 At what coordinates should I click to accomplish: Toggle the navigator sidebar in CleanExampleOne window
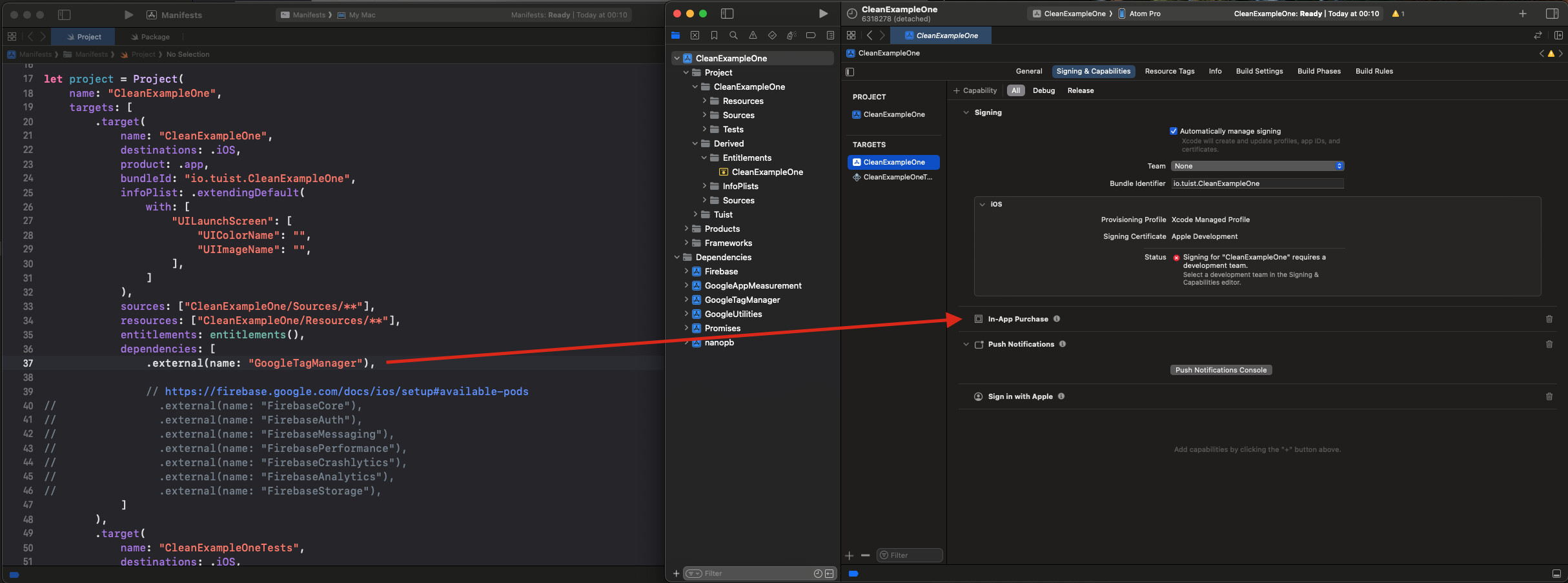(x=727, y=14)
